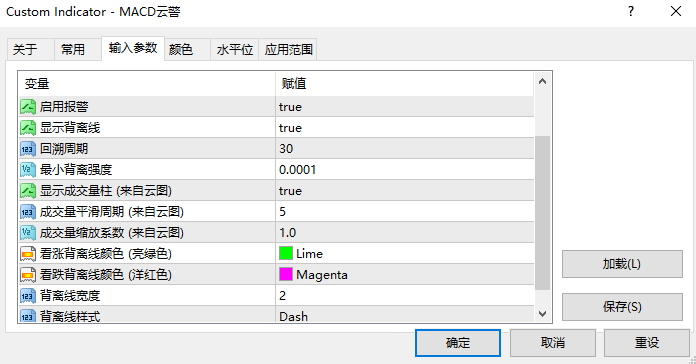
Task: Click the Lime color name text
Action: [309, 254]
